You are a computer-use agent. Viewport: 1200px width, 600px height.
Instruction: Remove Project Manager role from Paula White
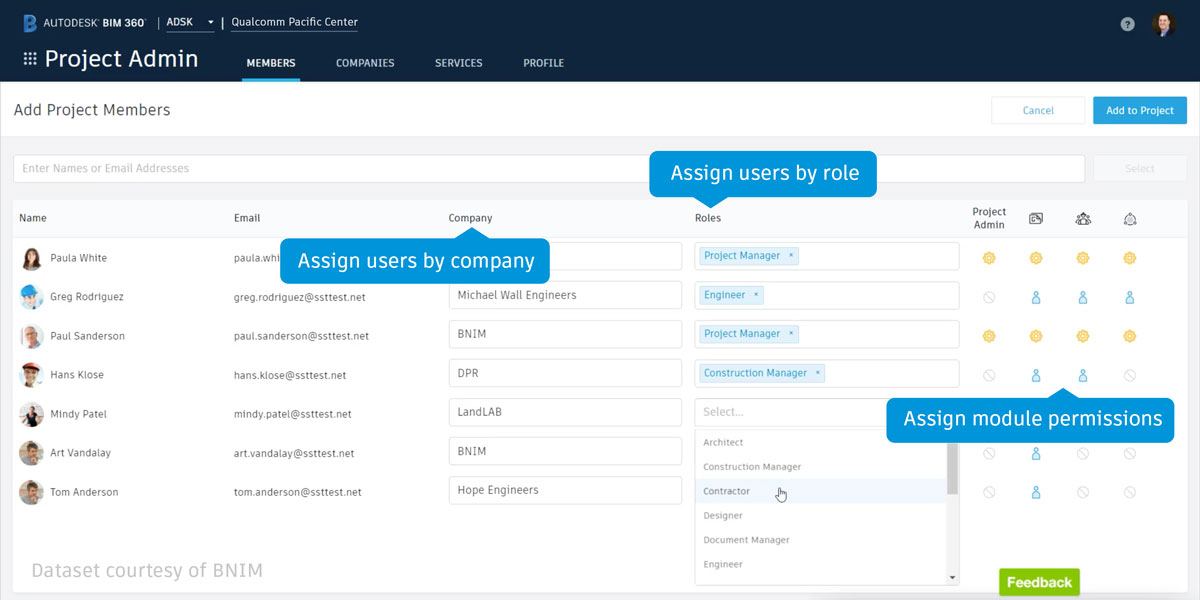(791, 256)
